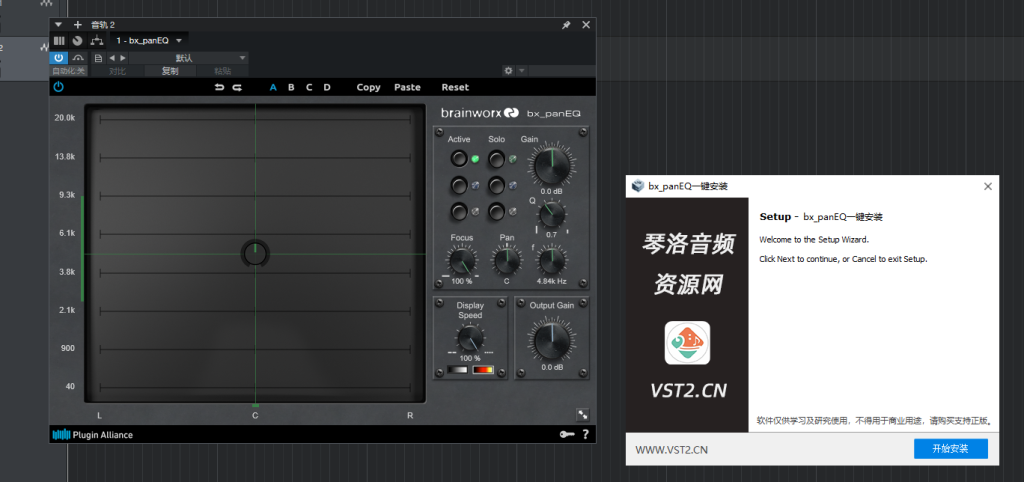Select settings slot B
Screen dimensions: 1024x482
point(291,87)
